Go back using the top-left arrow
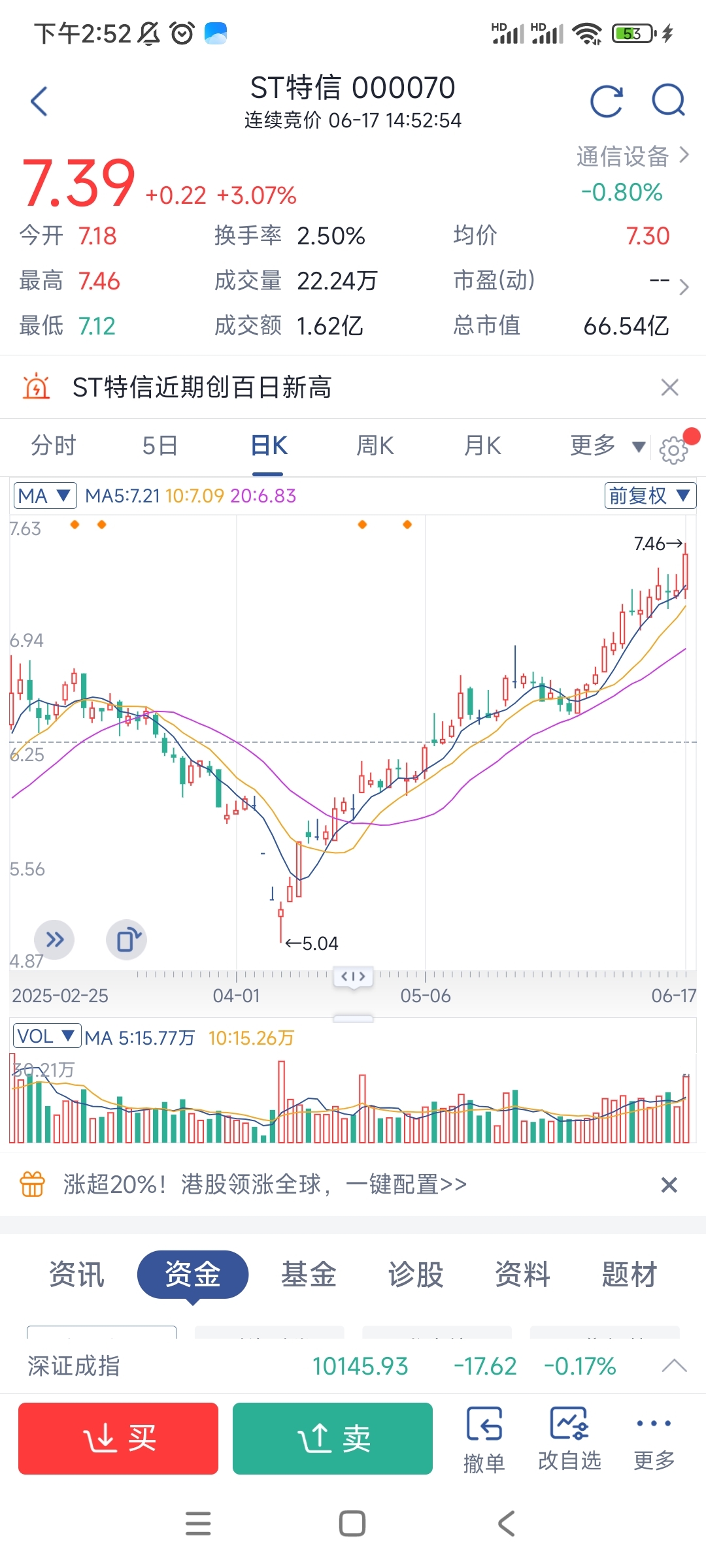Image resolution: width=706 pixels, height=1568 pixels. click(x=39, y=101)
